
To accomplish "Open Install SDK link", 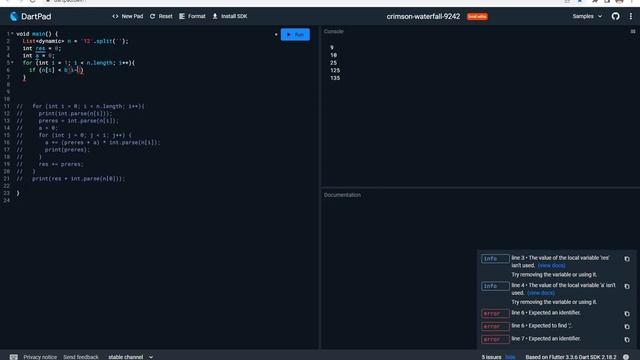I will point(230,16).
